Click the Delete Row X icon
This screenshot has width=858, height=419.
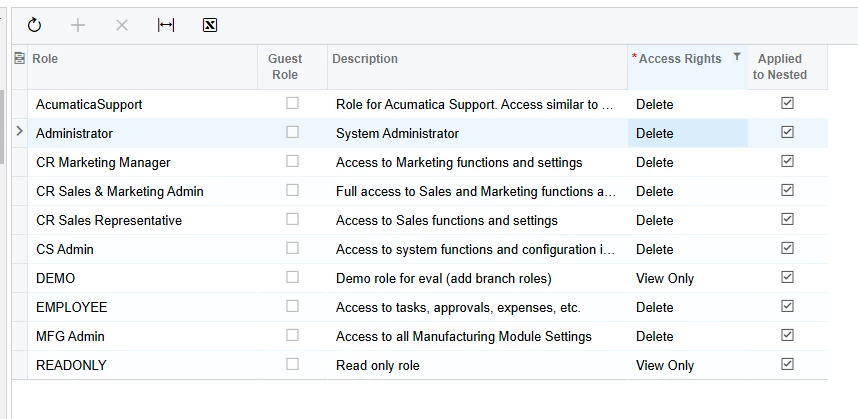[x=122, y=25]
